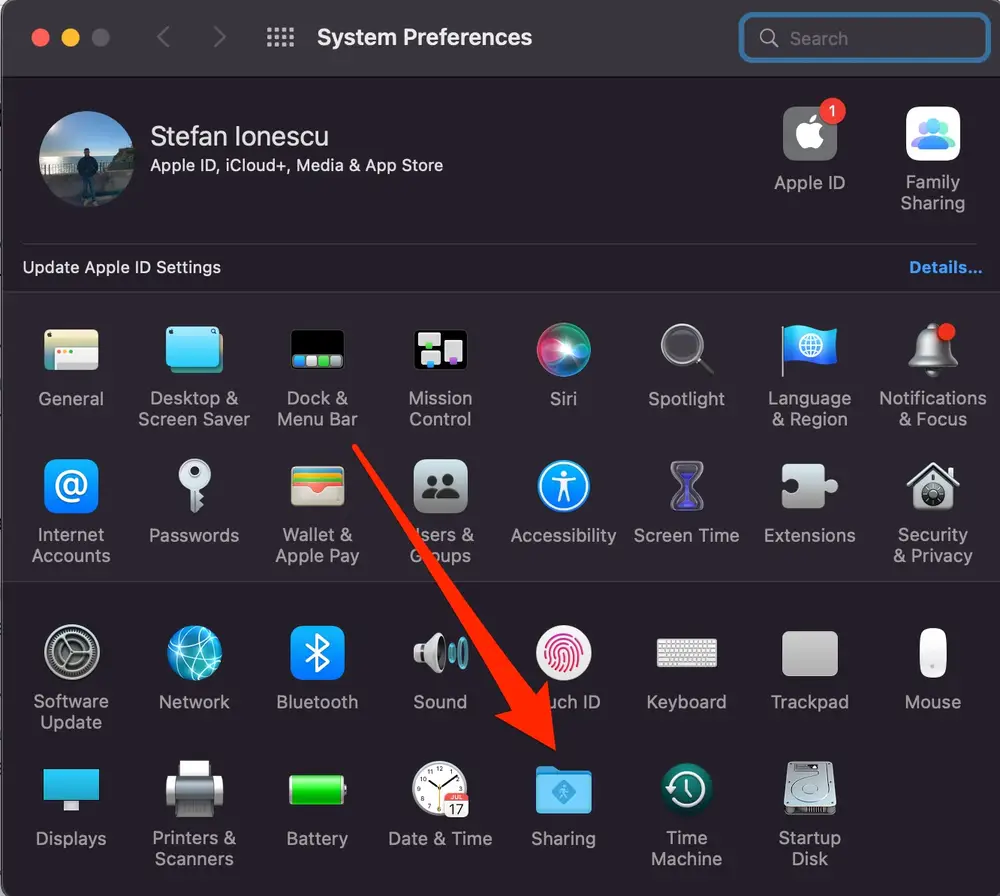Open Language & Region settings
Screen dimensions: 1000x896
pos(809,349)
